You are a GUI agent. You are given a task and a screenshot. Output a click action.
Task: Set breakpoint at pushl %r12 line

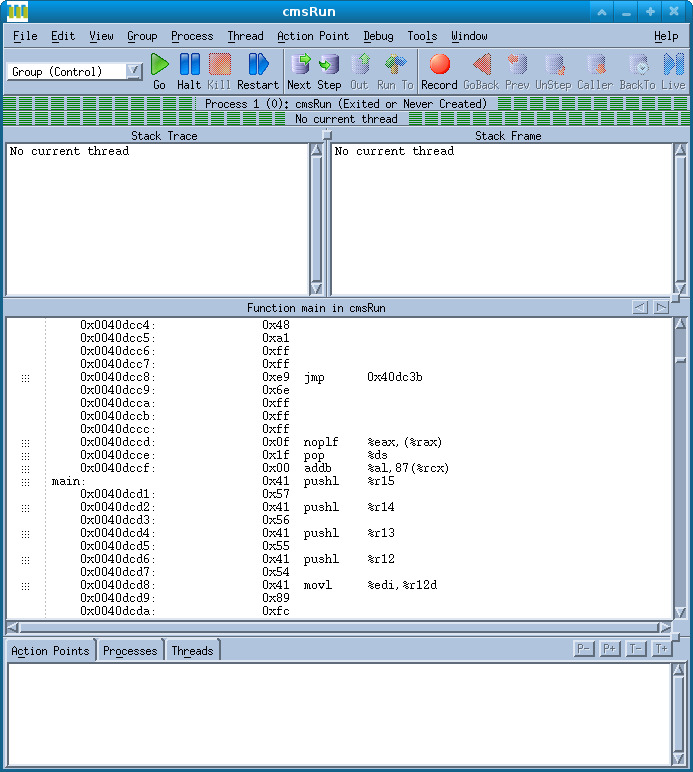click(x=26, y=560)
